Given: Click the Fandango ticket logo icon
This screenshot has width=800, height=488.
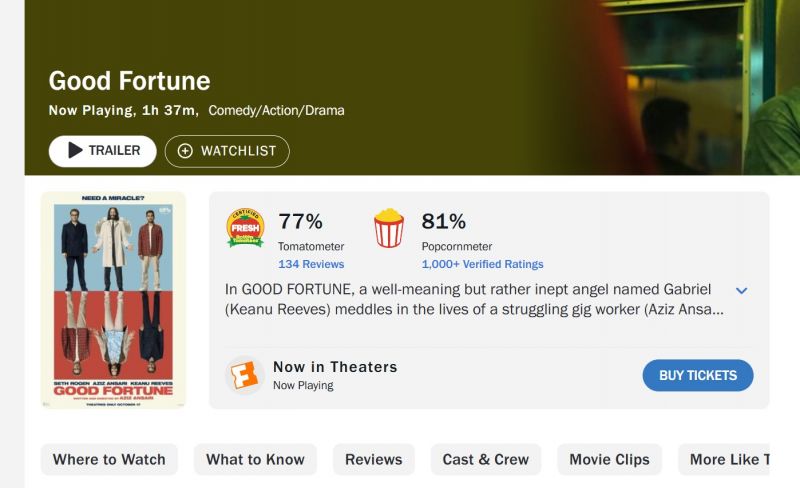Looking at the screenshot, I should 245,375.
